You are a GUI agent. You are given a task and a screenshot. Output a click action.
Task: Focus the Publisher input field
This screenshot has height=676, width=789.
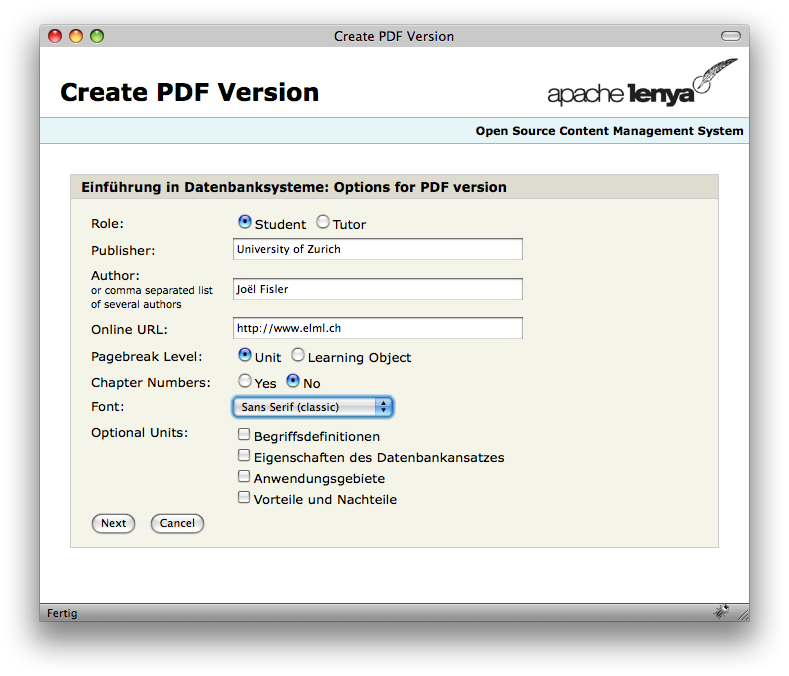click(x=378, y=249)
